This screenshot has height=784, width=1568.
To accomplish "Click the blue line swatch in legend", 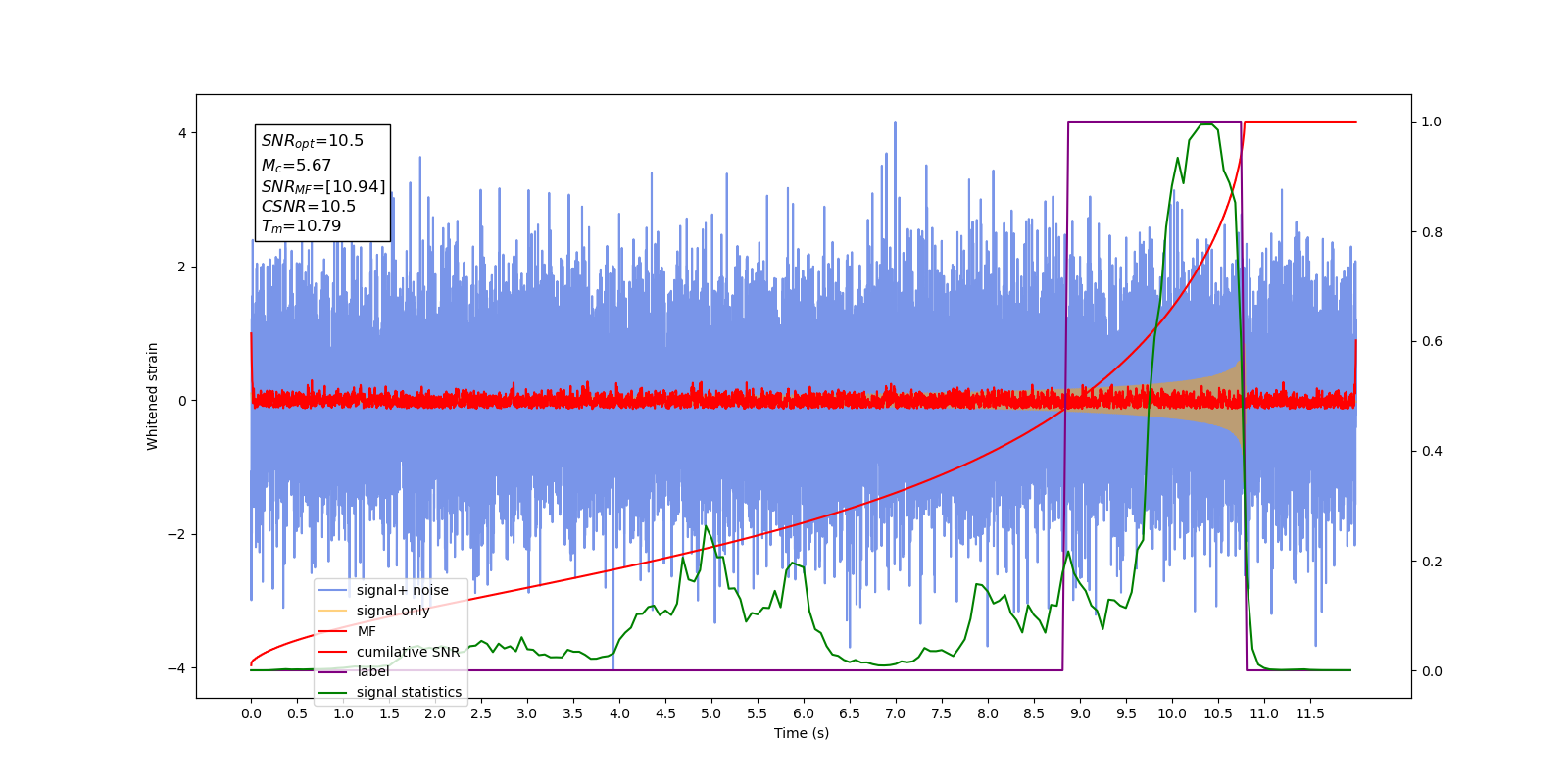I will point(334,590).
